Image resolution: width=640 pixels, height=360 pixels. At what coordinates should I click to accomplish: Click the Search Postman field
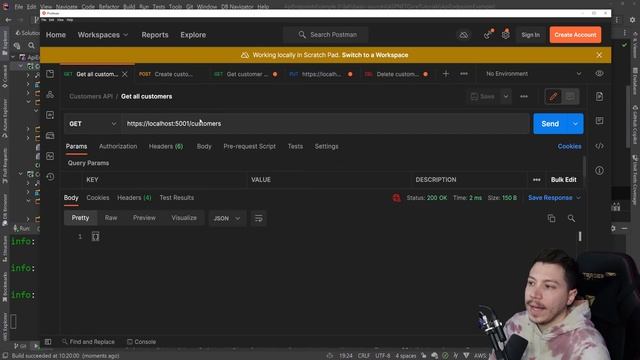click(x=326, y=35)
